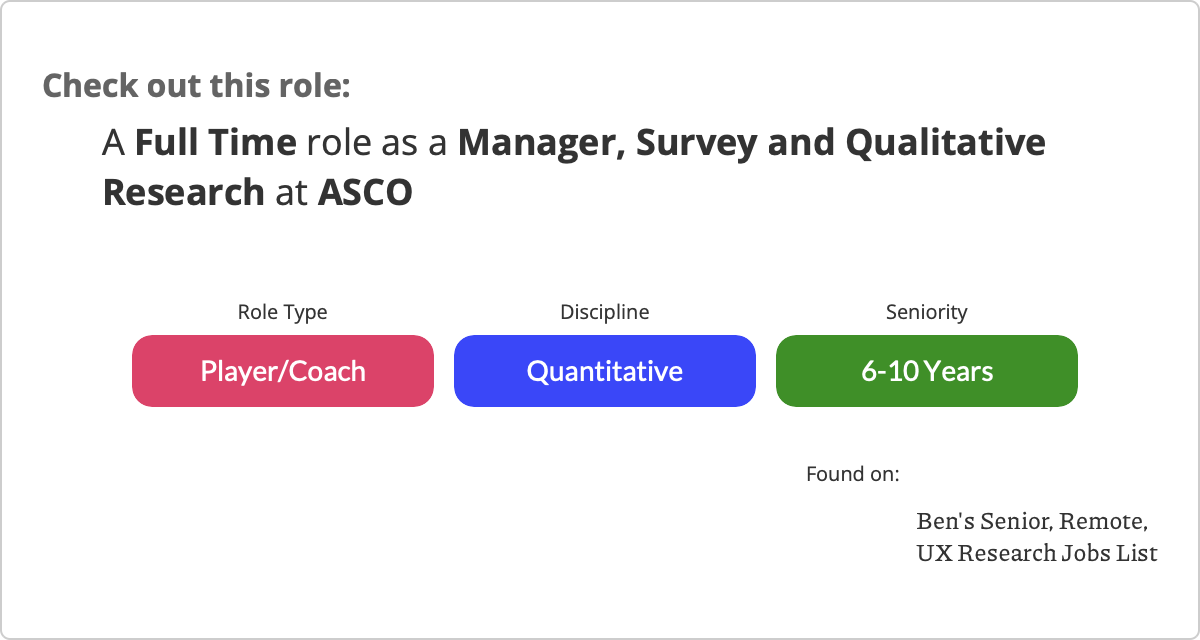Click the green 6-10 Years badge
This screenshot has height=640, width=1200.
pos(926,371)
